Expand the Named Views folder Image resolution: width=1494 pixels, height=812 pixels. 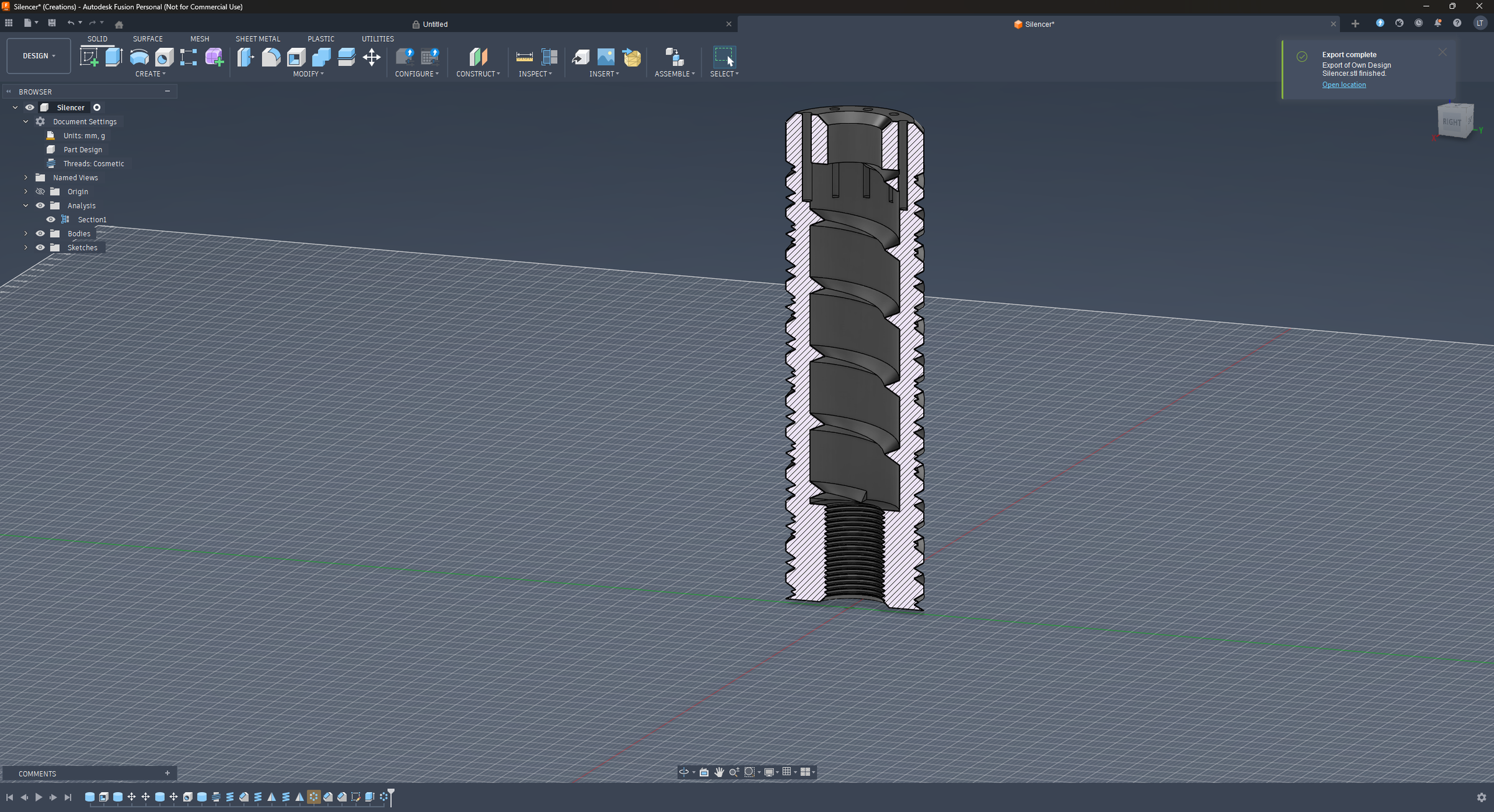coord(26,178)
